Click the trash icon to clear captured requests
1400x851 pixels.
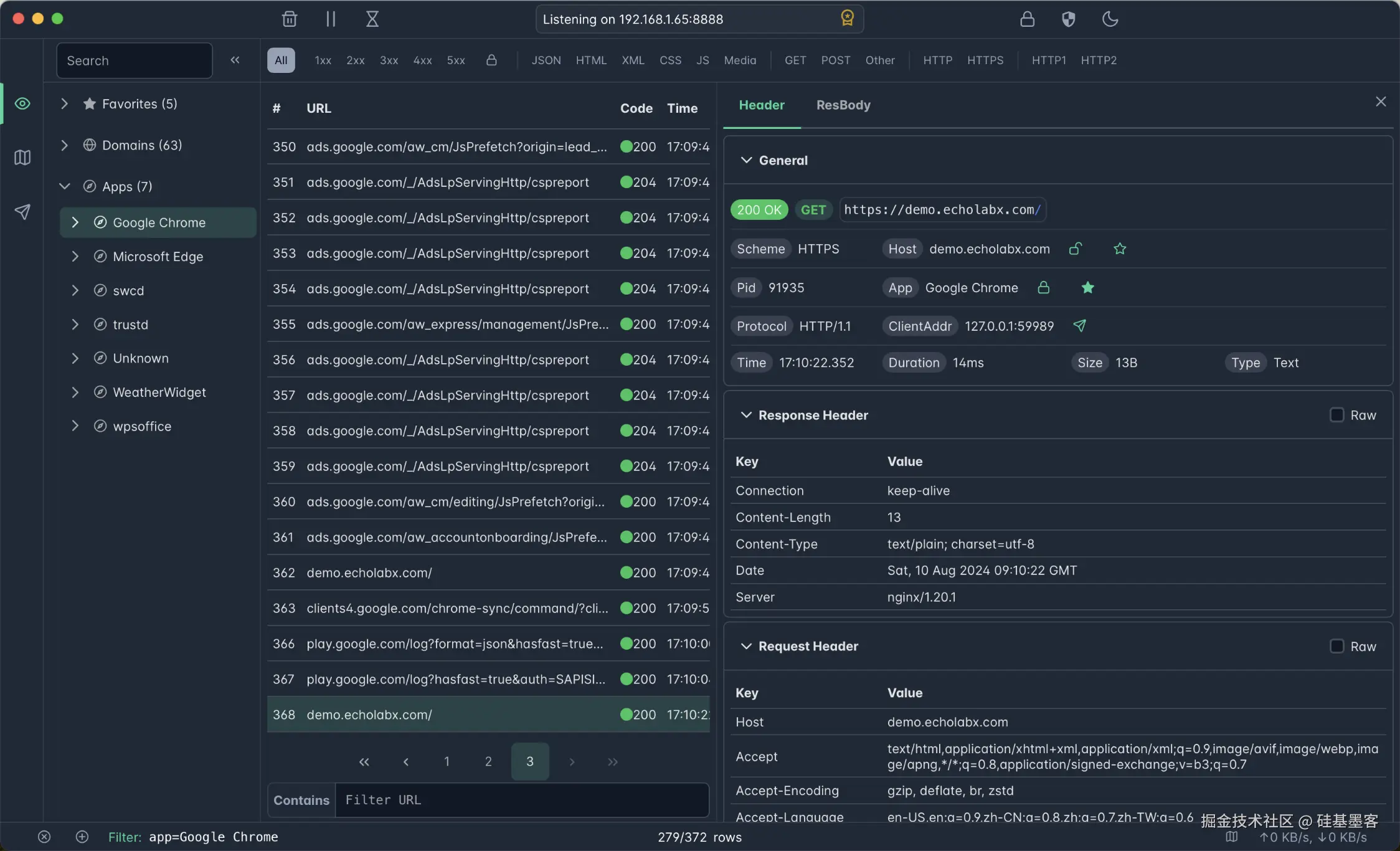click(289, 19)
